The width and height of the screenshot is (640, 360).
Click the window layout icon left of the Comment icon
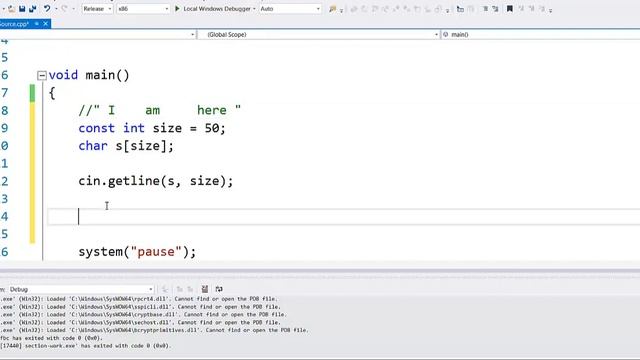click(x=460, y=9)
